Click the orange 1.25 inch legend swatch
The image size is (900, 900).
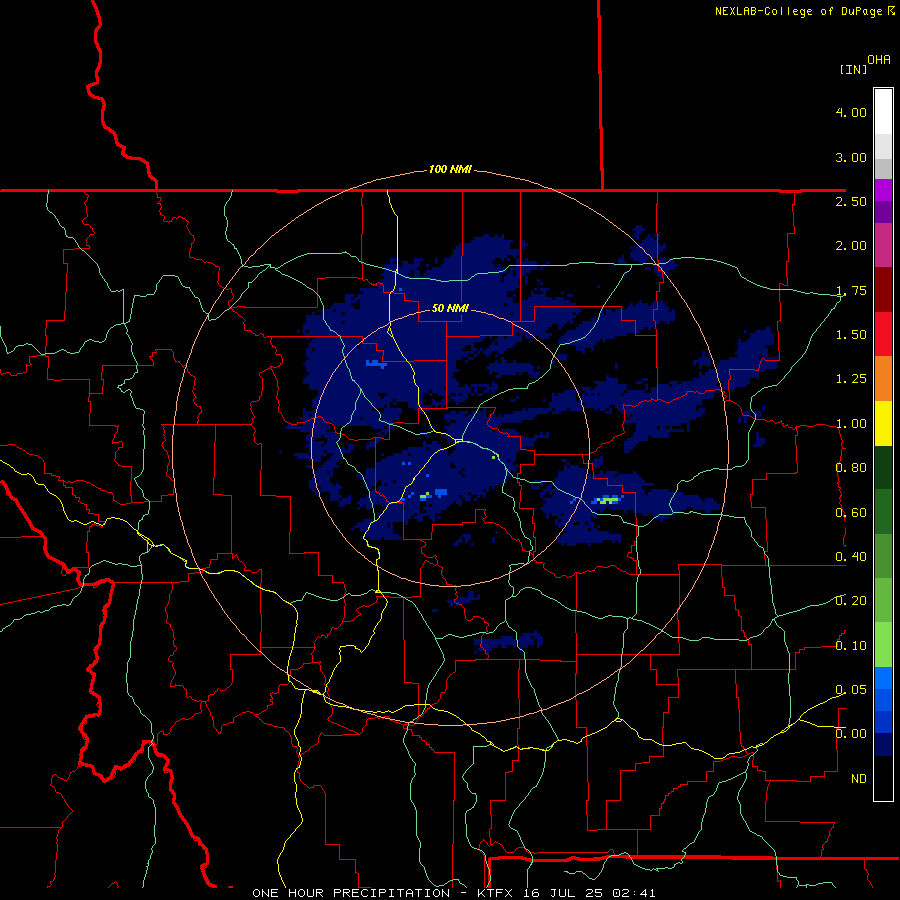[x=883, y=379]
